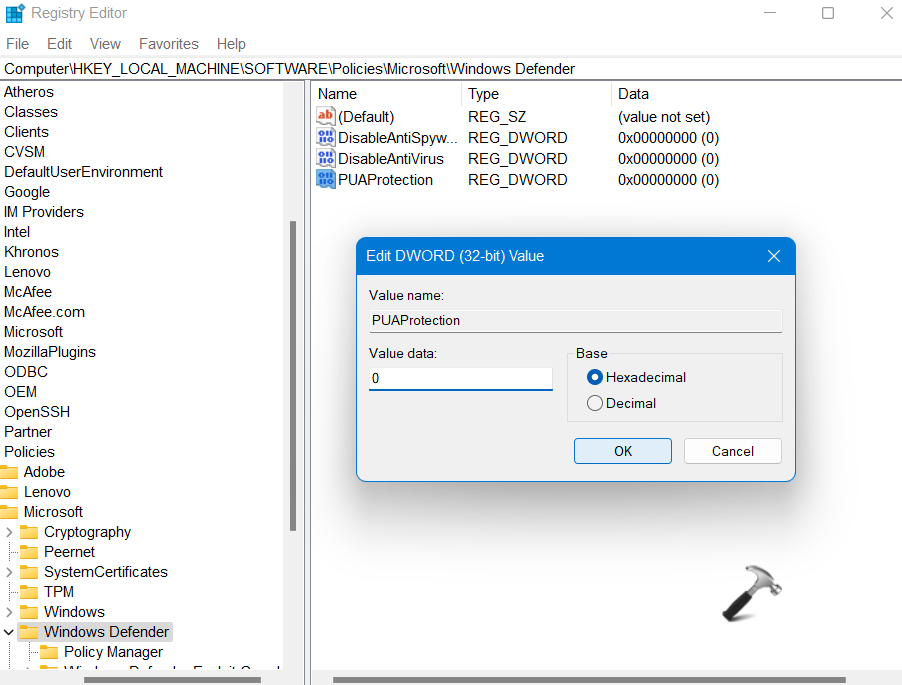Click the Windows folder icon
The height and width of the screenshot is (685, 902).
tap(29, 612)
